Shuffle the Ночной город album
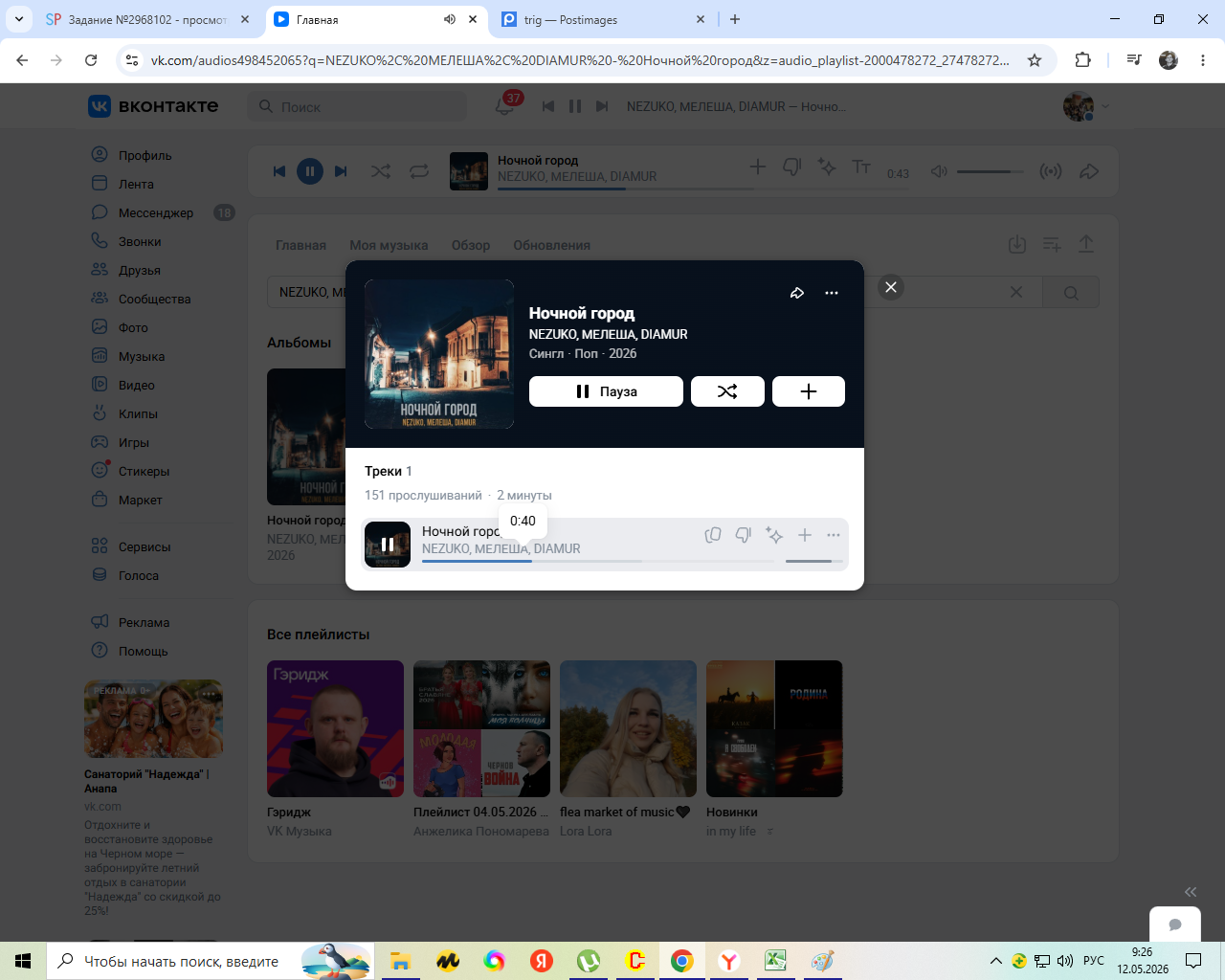The width and height of the screenshot is (1225, 980). coord(727,391)
